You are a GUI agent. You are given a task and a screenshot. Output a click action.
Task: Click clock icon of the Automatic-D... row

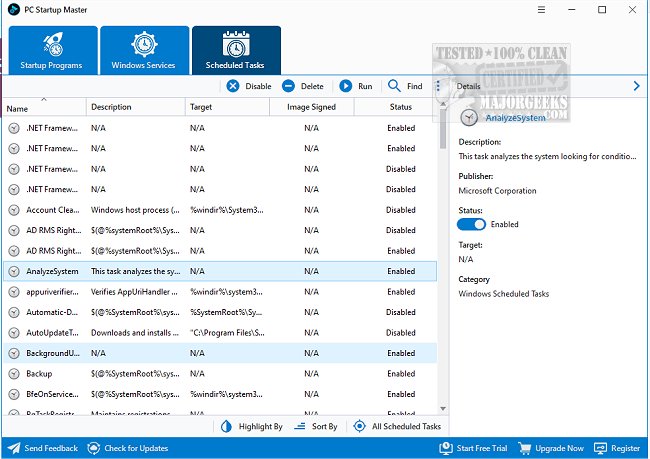coord(14,312)
